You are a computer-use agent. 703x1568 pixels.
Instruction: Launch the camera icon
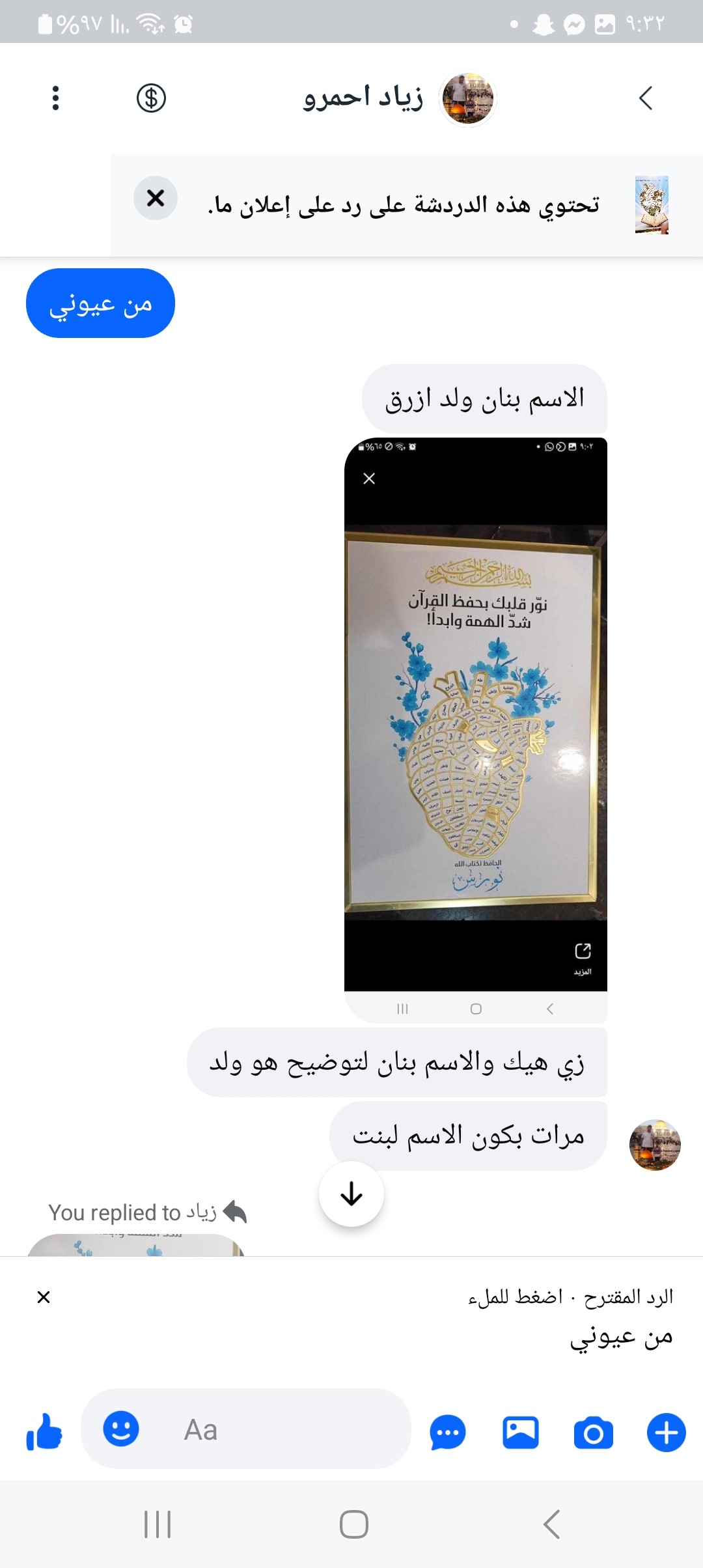click(593, 1433)
